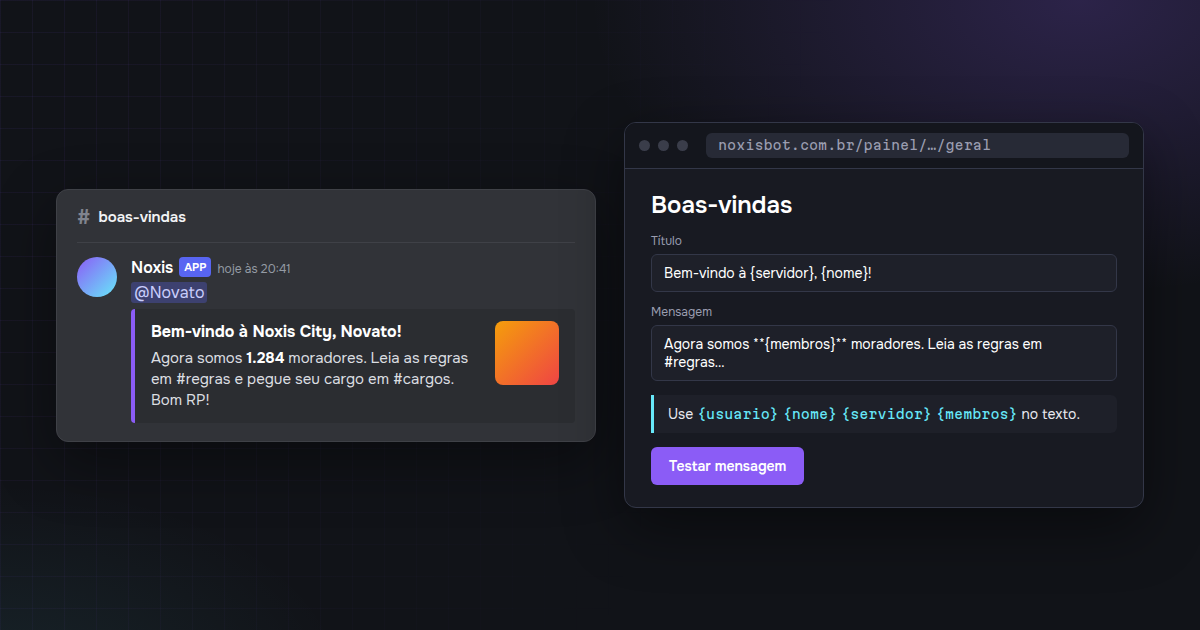Click the middle browser window dot

coord(664,146)
